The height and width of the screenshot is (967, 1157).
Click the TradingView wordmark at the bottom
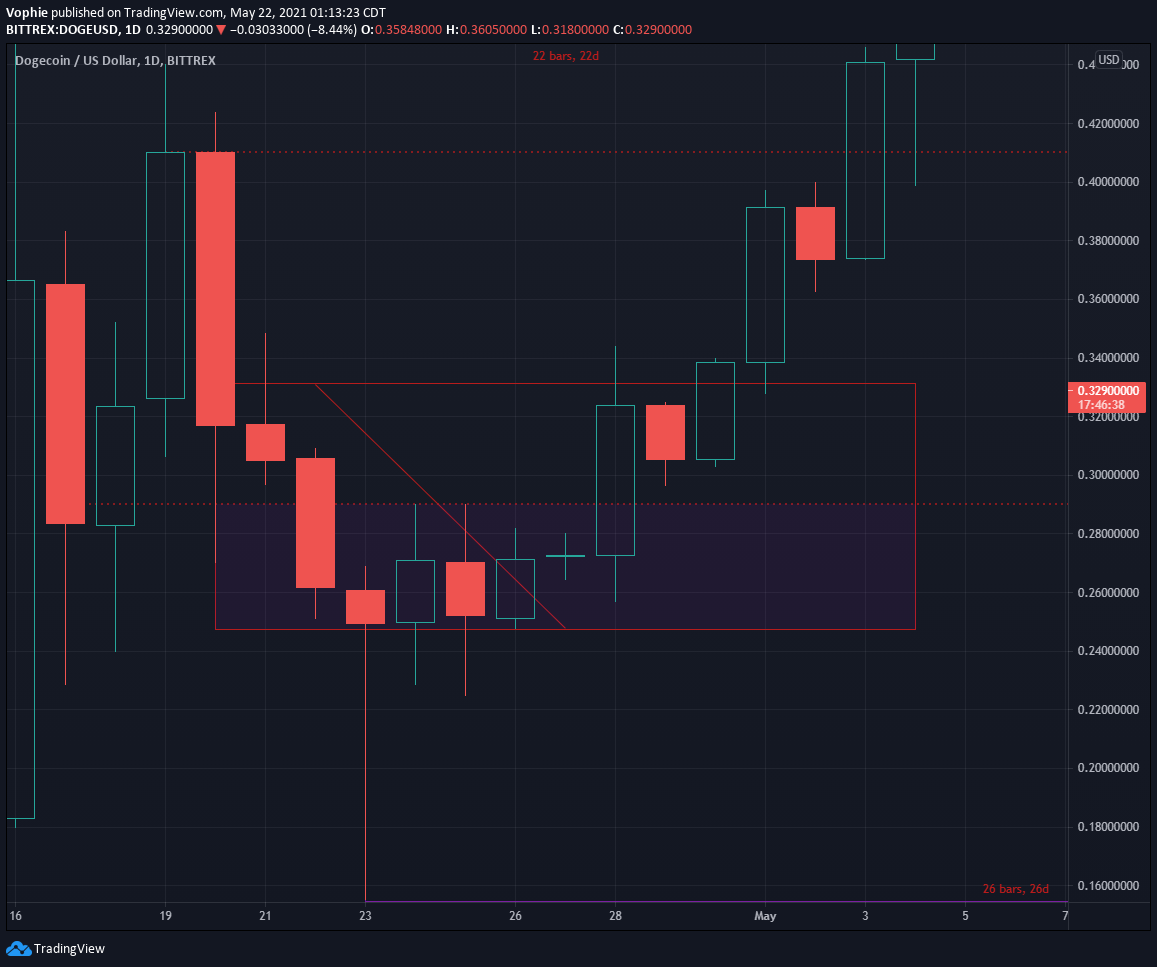tap(69, 949)
